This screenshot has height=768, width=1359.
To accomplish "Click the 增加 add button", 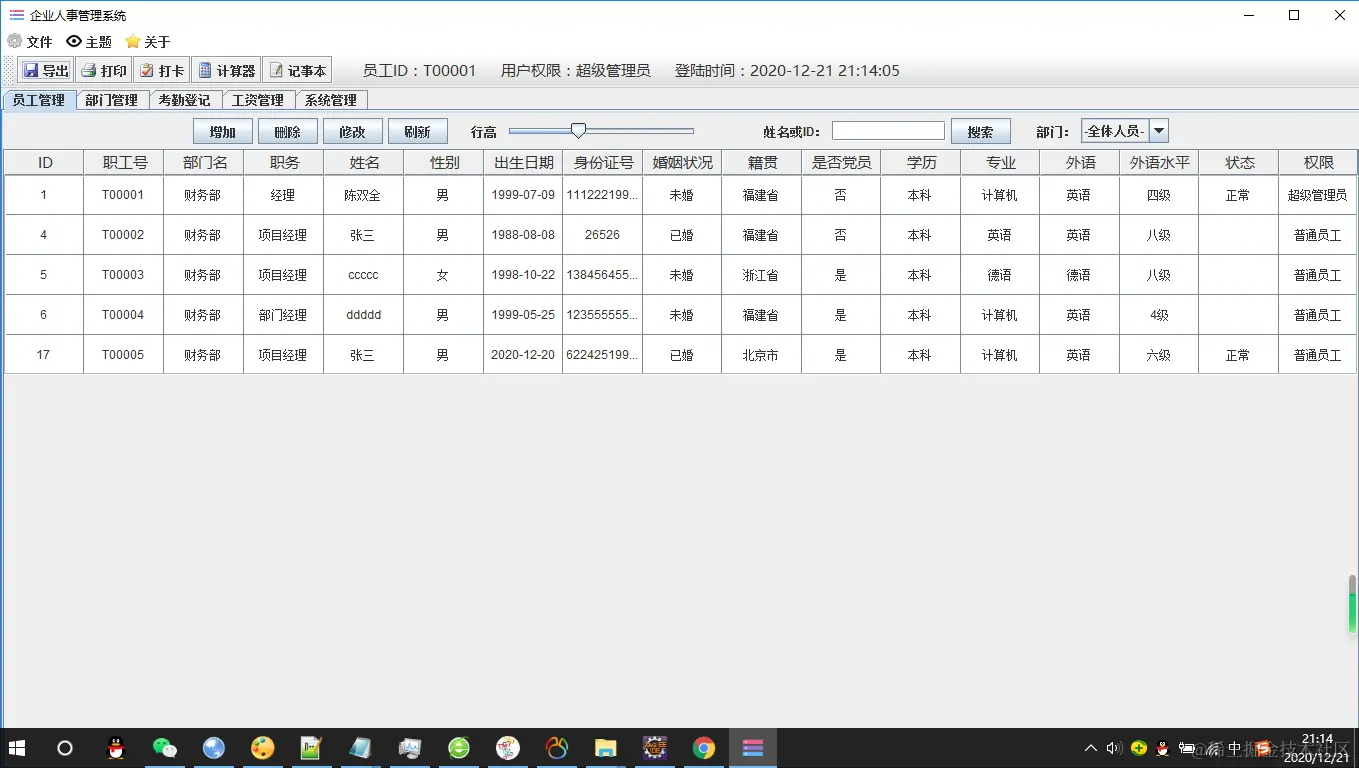I will [x=222, y=130].
